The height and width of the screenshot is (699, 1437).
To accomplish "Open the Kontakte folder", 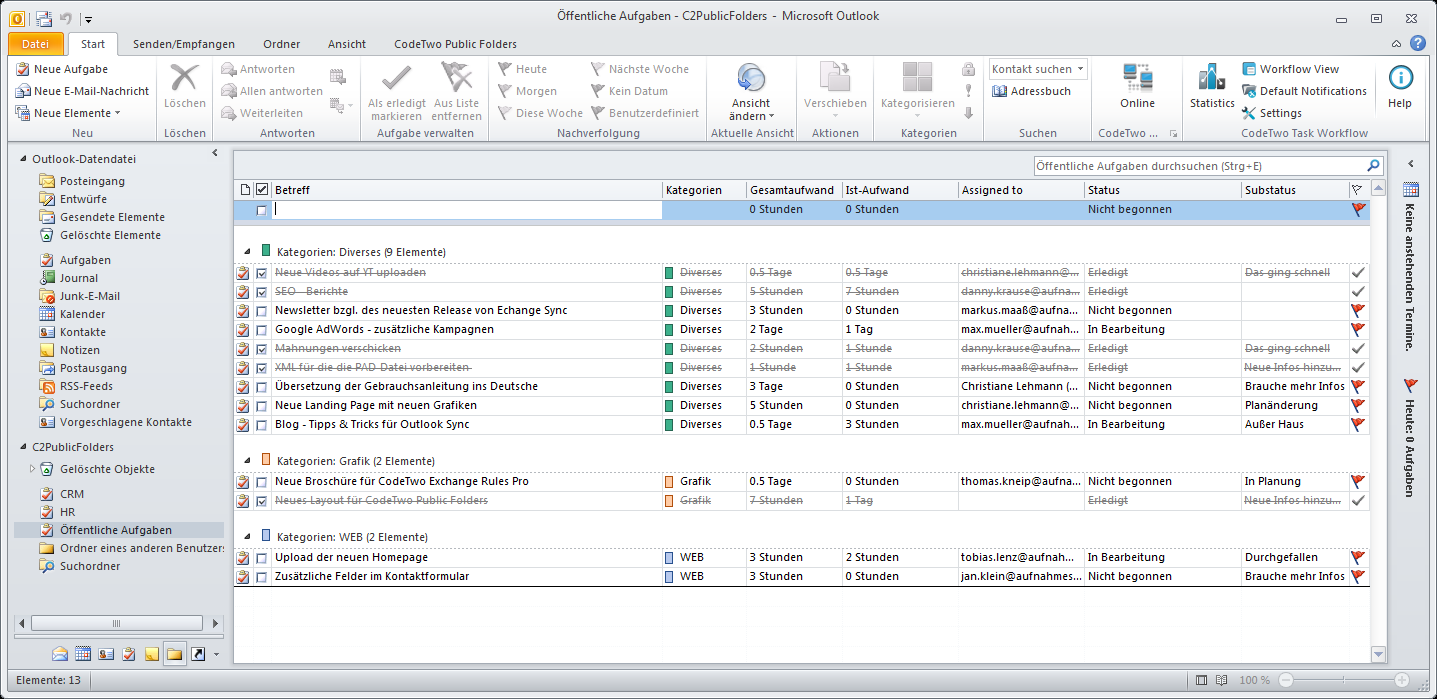I will point(72,332).
